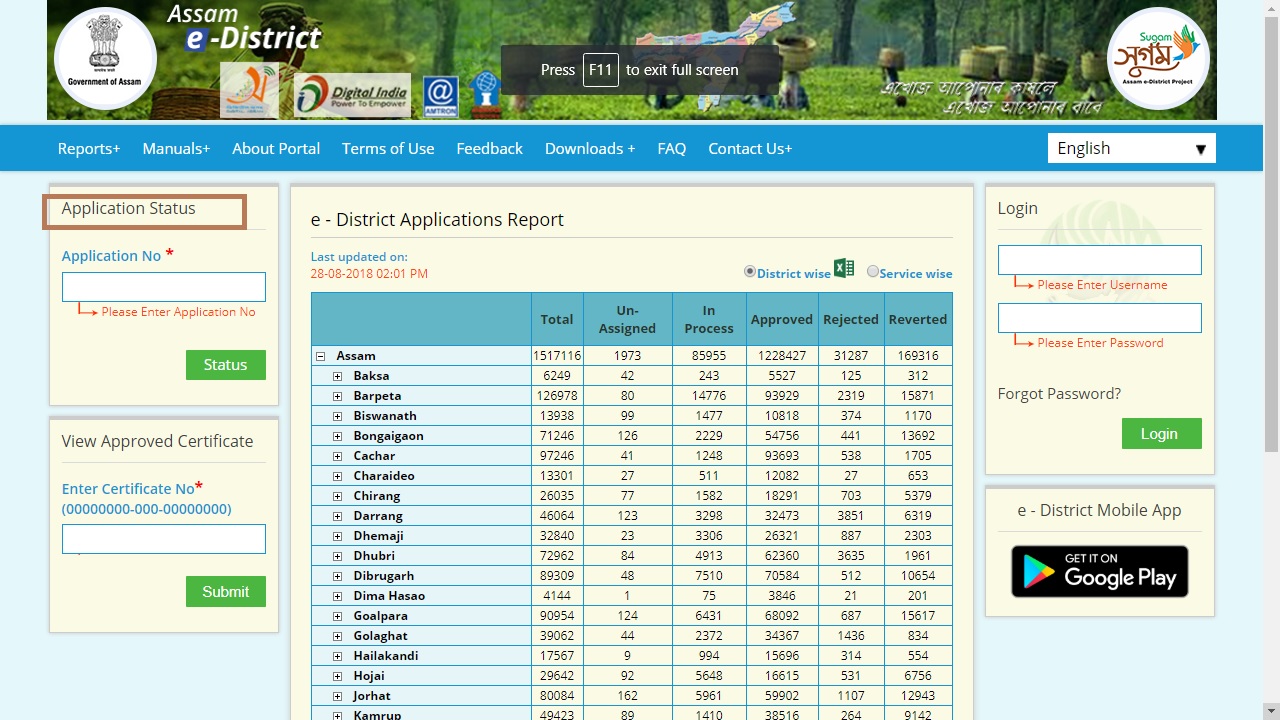The image size is (1280, 720).
Task: Open the Reports+ menu
Action: [x=89, y=148]
